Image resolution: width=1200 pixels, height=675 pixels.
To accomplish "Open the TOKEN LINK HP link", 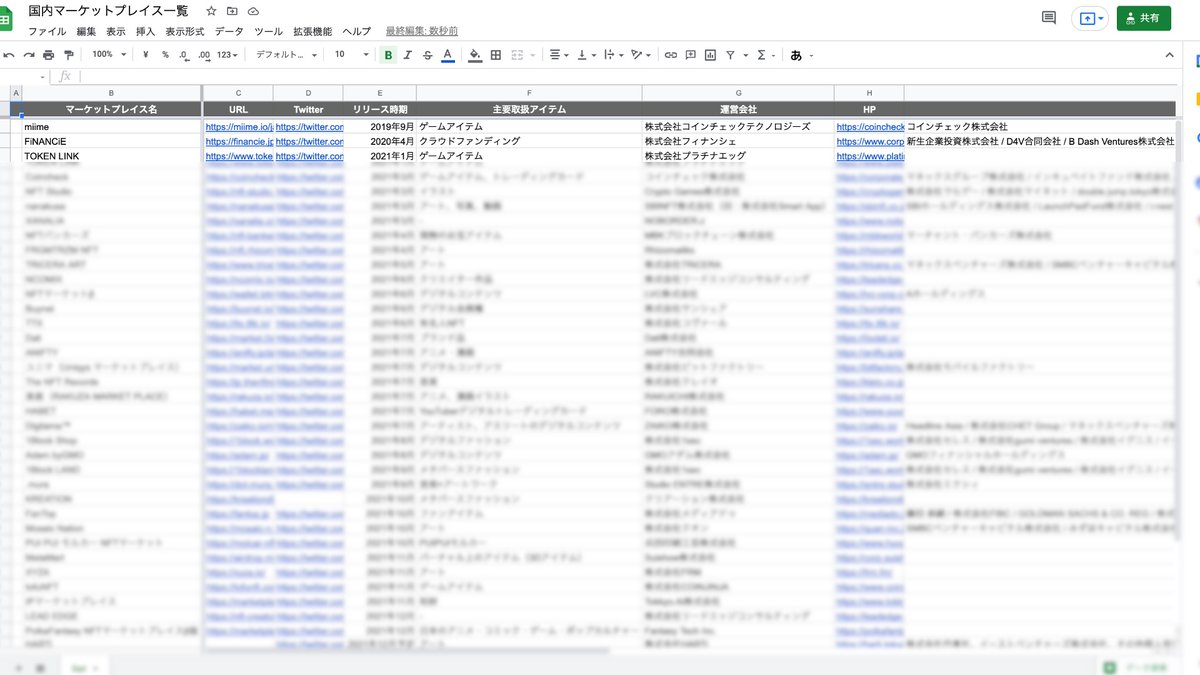I will pos(870,157).
